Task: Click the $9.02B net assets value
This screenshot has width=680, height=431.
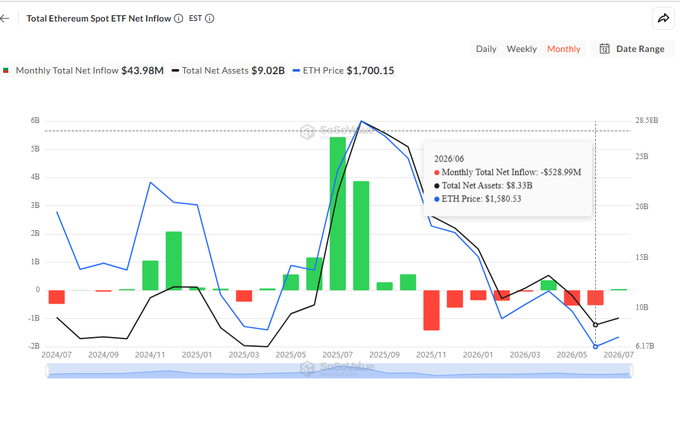Action: [268, 70]
